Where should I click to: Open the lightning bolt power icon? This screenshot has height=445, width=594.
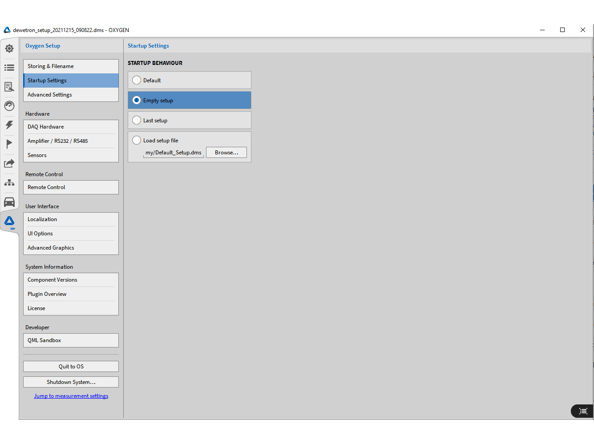[x=9, y=125]
